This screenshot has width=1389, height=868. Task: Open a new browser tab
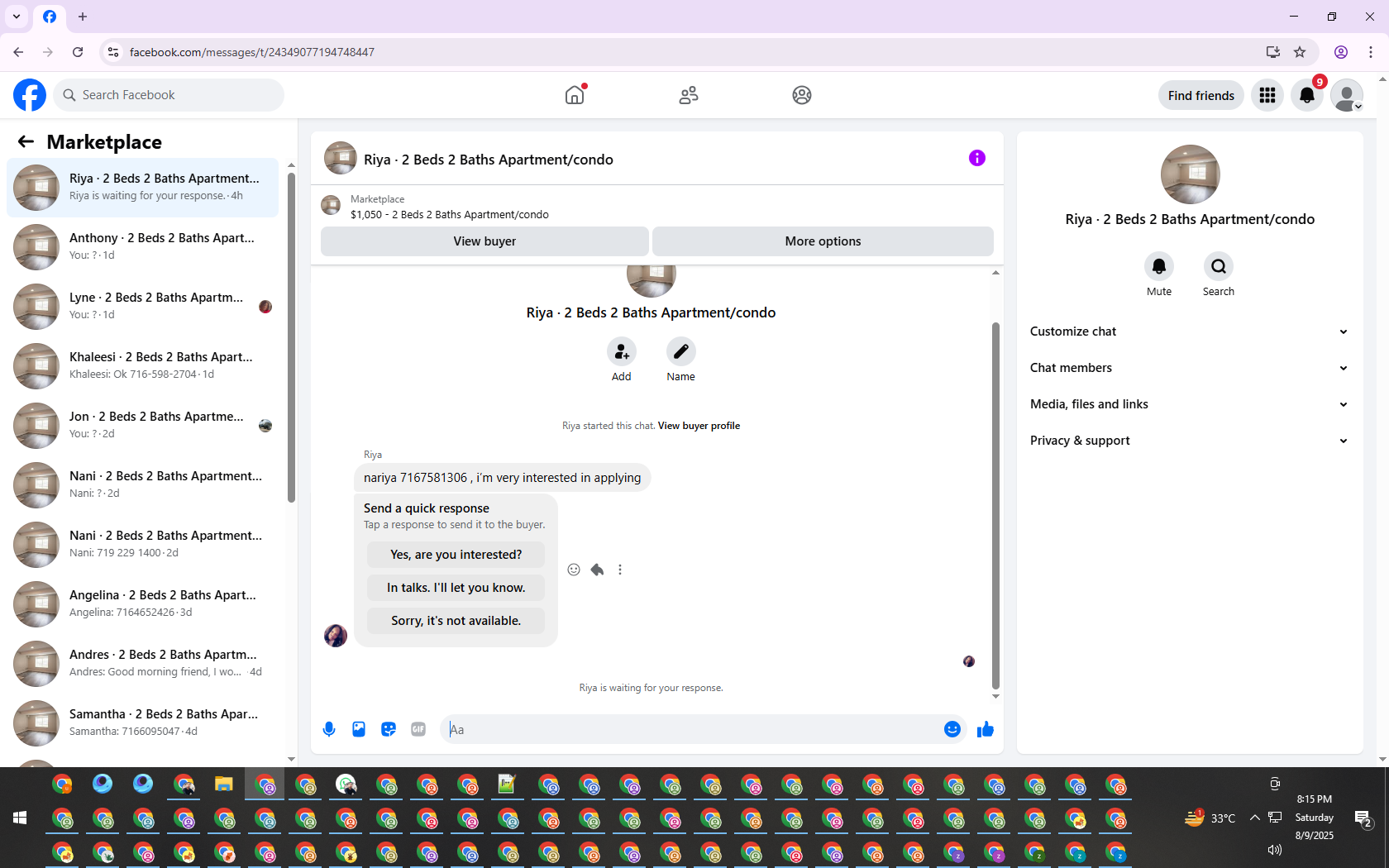83,17
